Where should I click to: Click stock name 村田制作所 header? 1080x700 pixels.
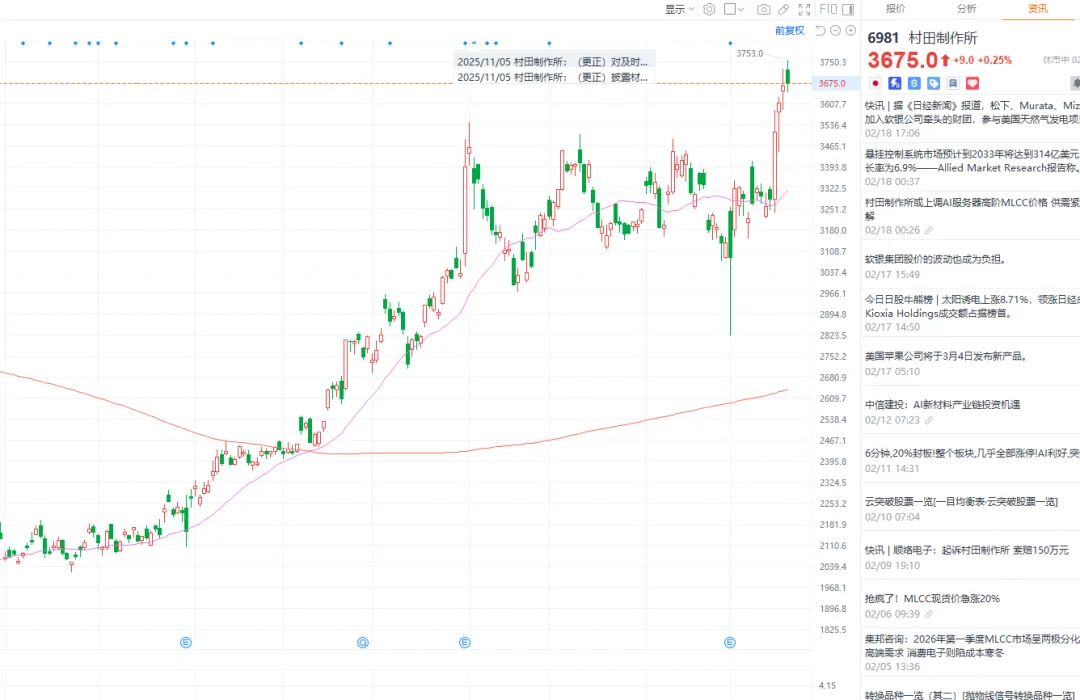[x=942, y=38]
